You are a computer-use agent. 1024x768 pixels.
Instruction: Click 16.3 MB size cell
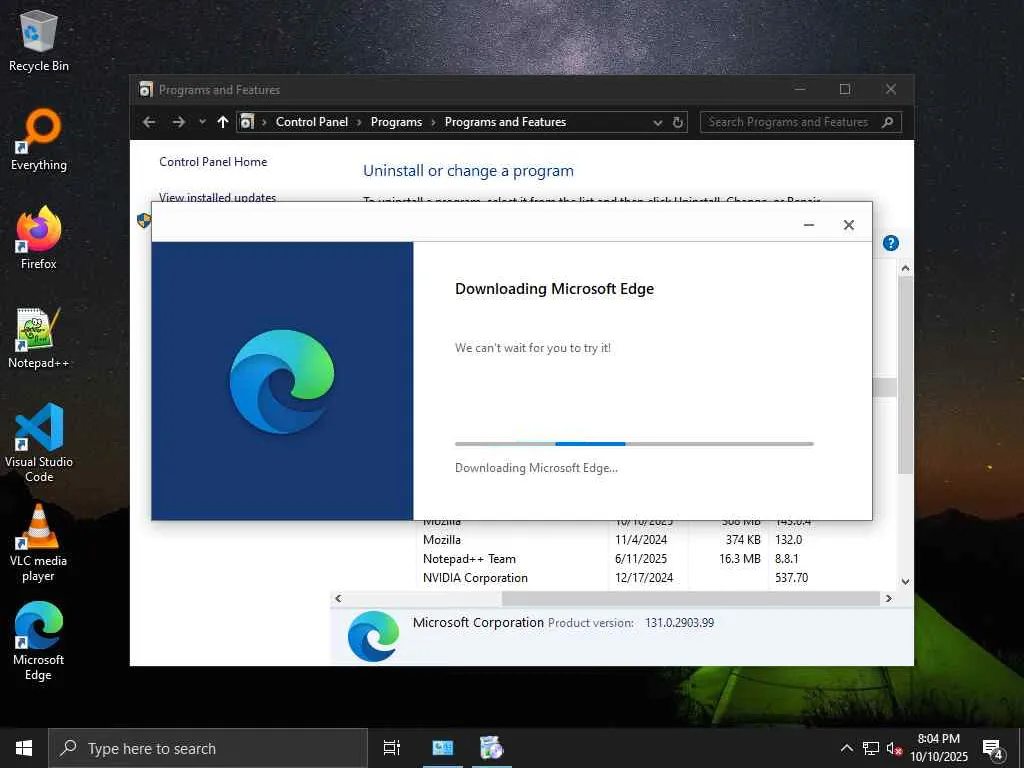pos(739,559)
